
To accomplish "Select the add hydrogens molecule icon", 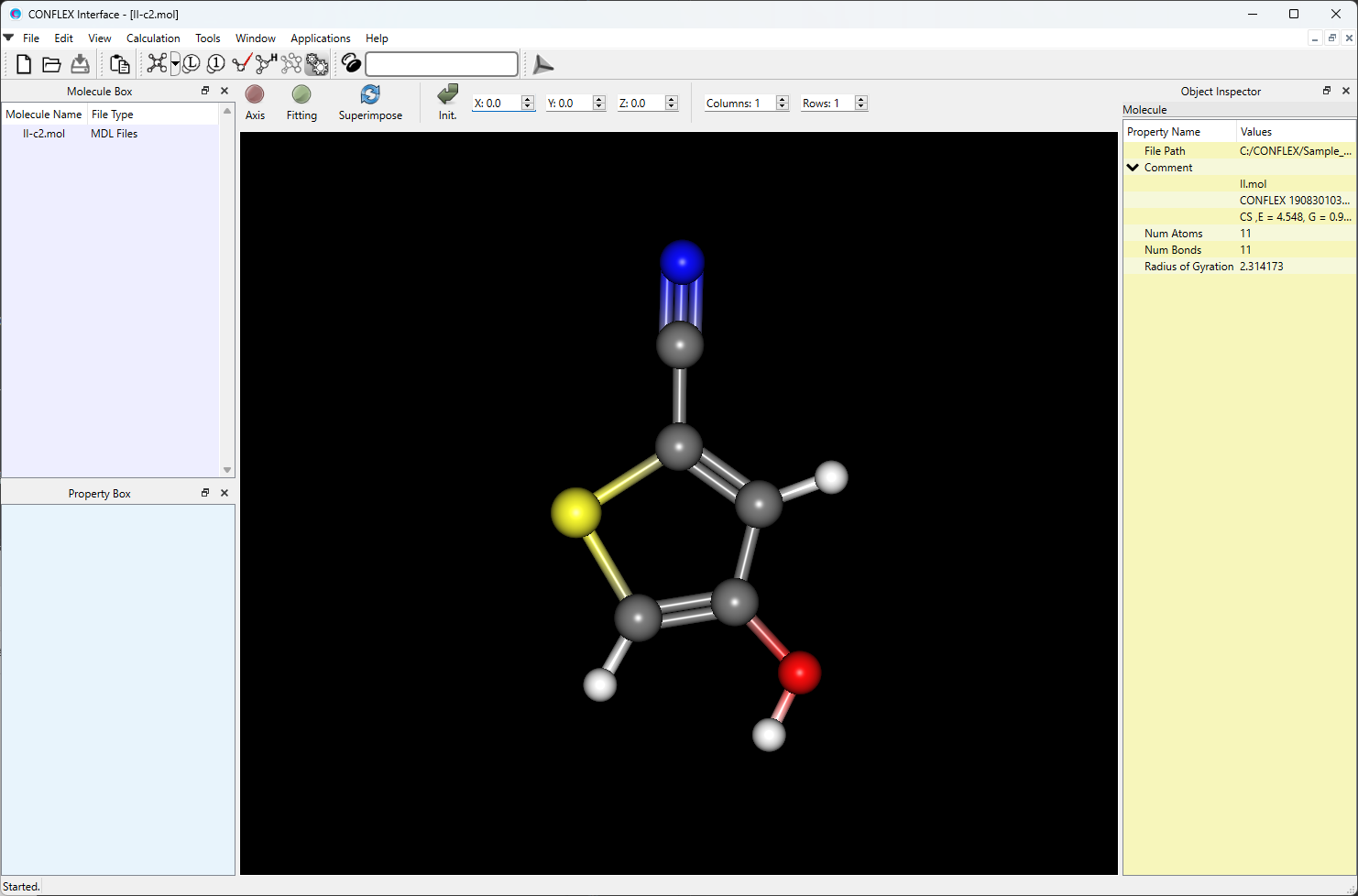I will click(266, 63).
